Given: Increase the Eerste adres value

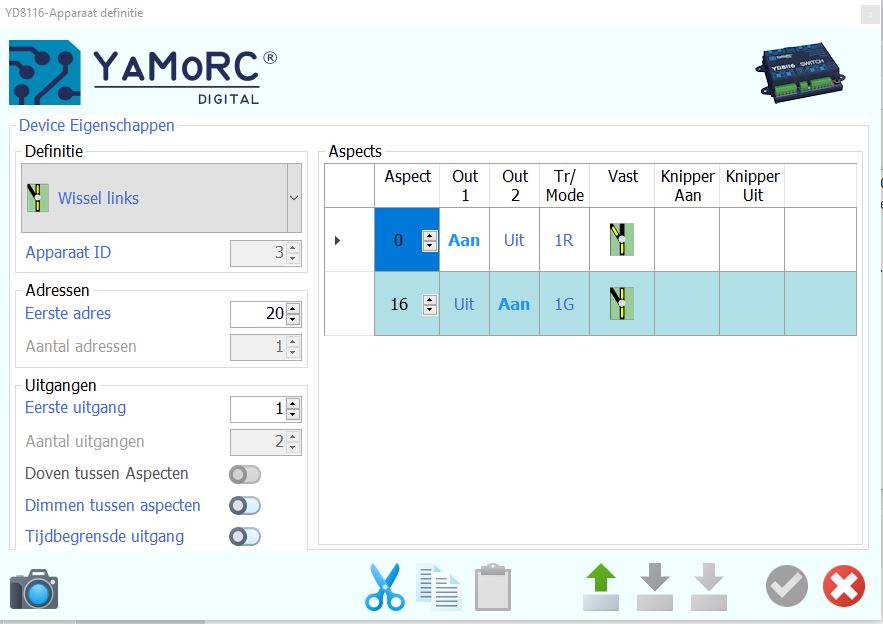Looking at the screenshot, I should (293, 309).
